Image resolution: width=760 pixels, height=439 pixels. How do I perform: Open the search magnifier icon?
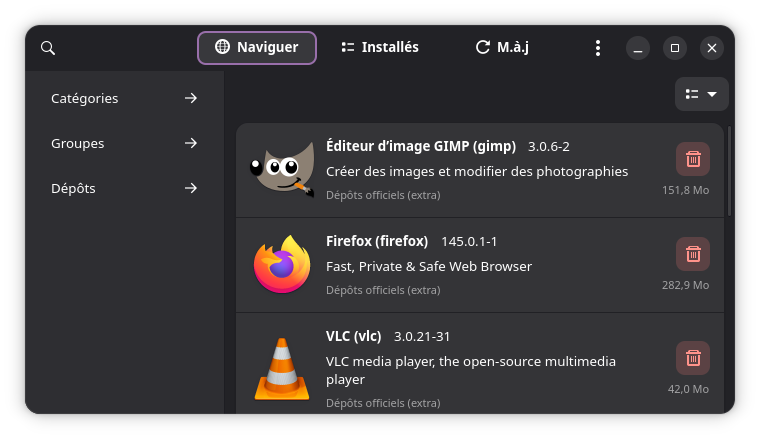pyautogui.click(x=48, y=48)
